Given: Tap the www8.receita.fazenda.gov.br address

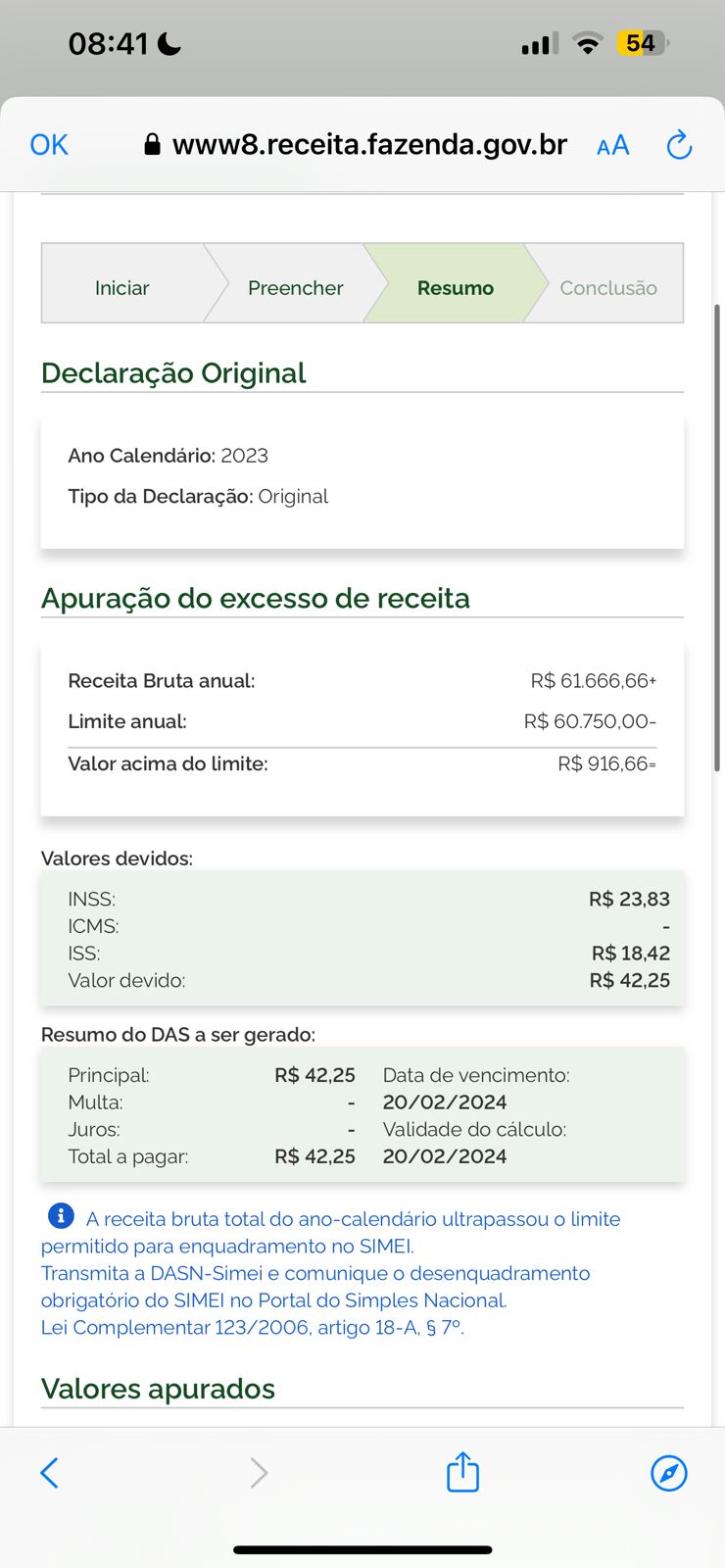Looking at the screenshot, I should [369, 145].
